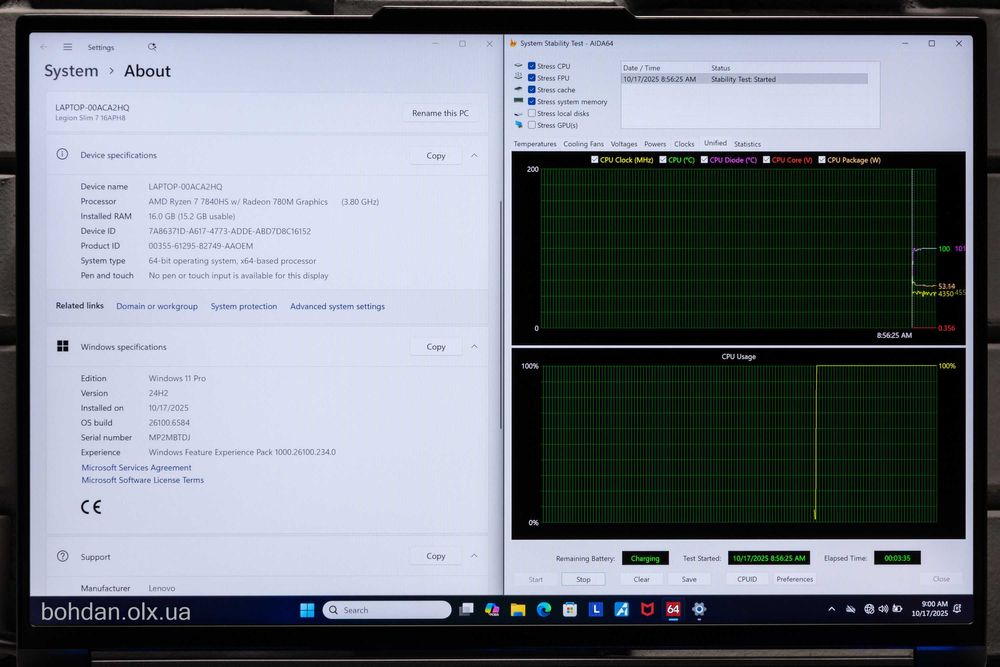Open the battery tray icon
The image size is (1000, 667).
coord(897,609)
